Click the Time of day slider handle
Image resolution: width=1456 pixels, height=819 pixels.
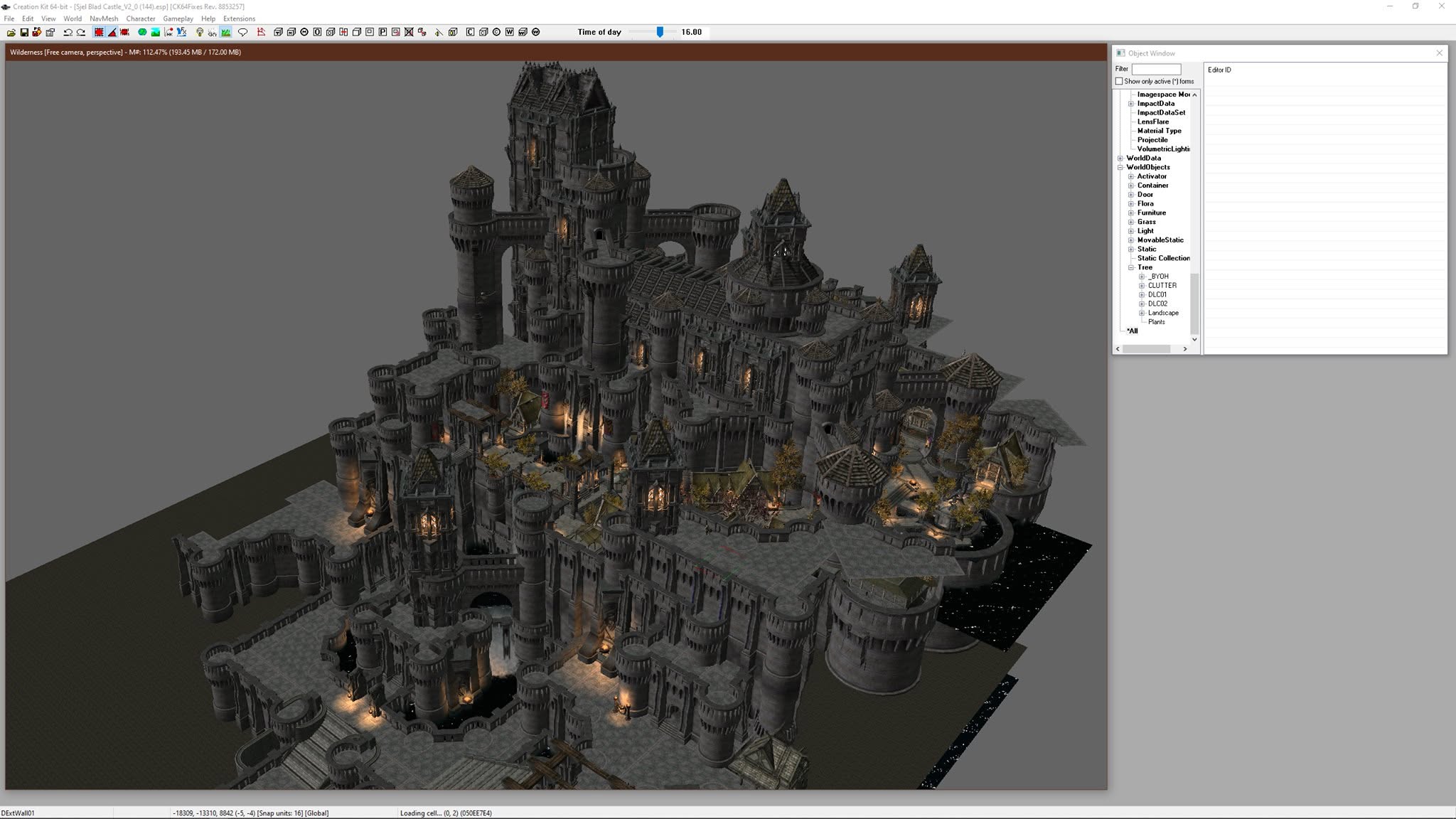pos(660,32)
